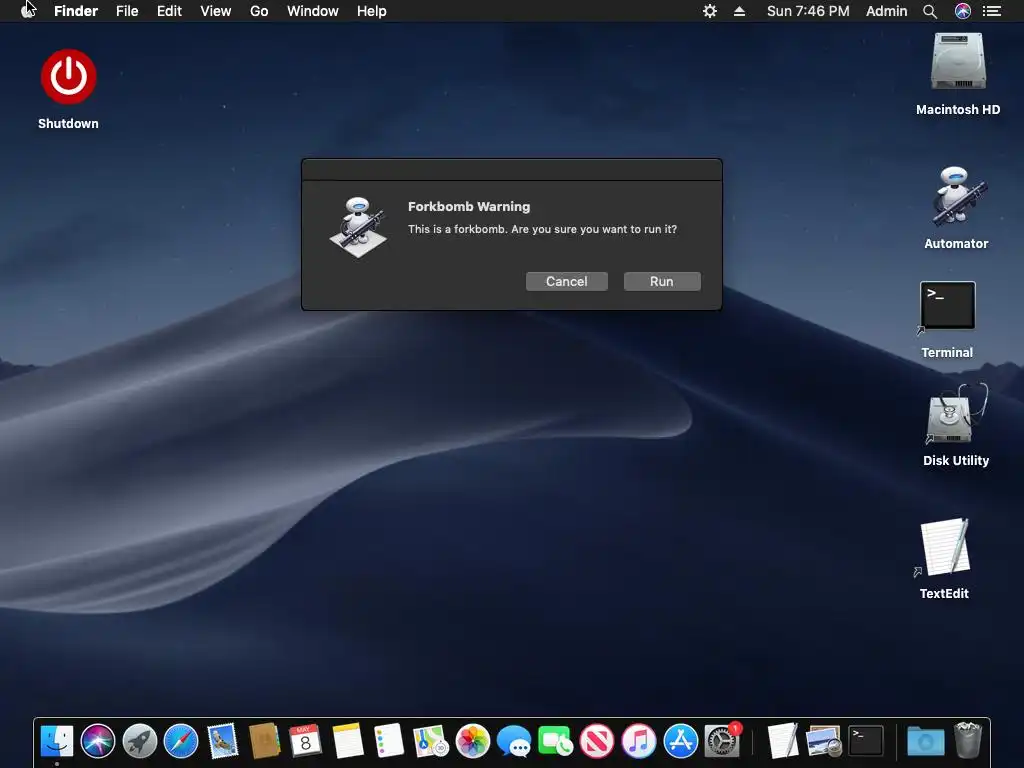Open Mail stamp icon in Dock
This screenshot has height=768, width=1024.
[222, 741]
